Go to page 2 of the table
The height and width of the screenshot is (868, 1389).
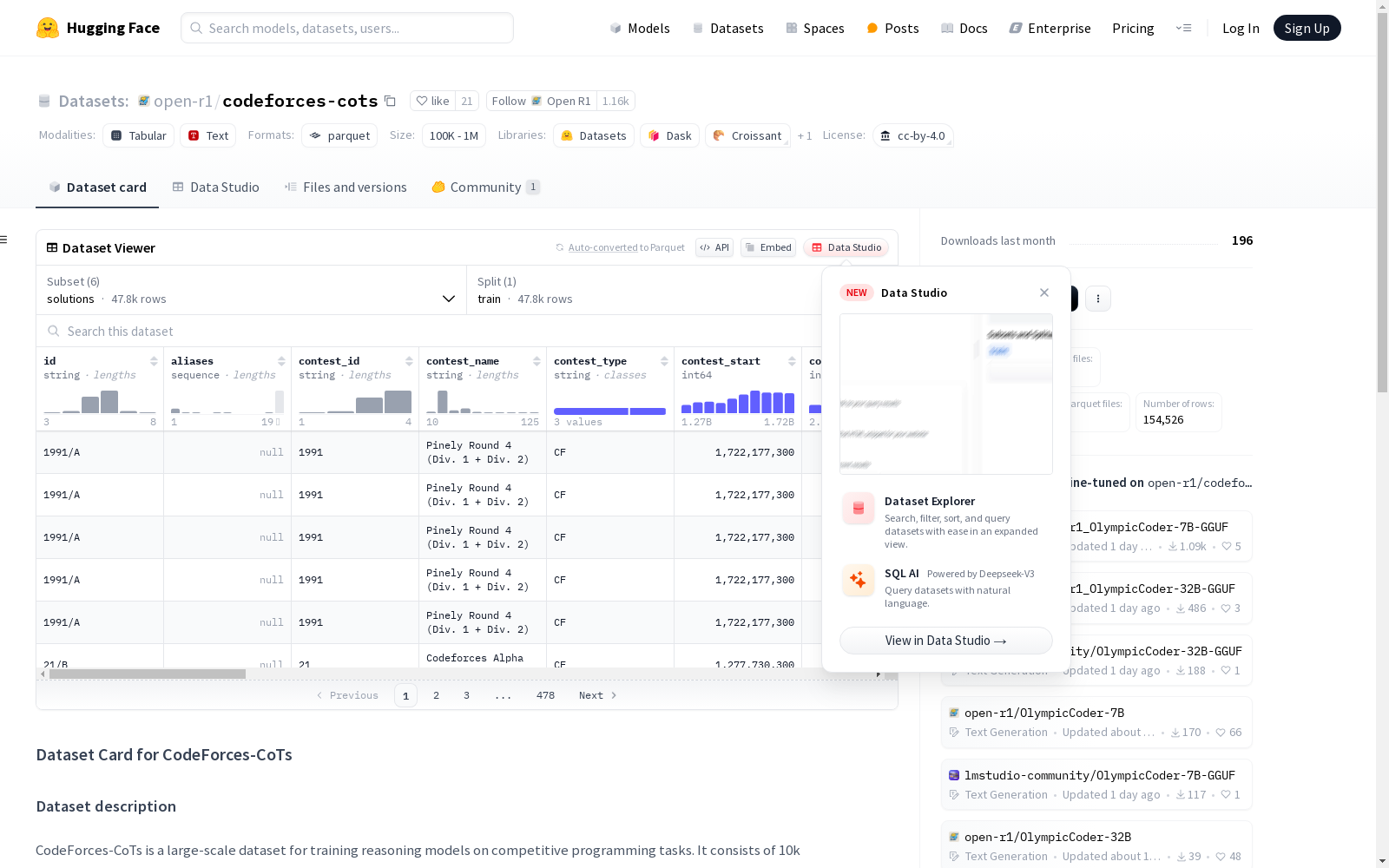[x=436, y=695]
